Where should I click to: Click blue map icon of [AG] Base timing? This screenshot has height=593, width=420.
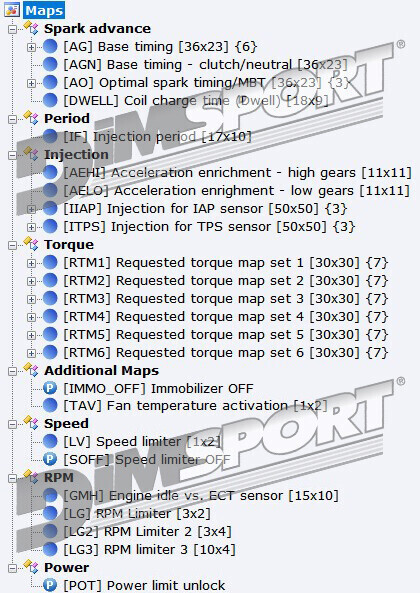pos(50,46)
